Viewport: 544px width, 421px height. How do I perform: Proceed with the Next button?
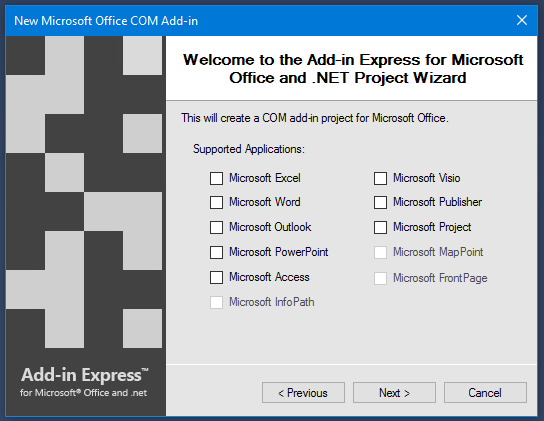[x=394, y=393]
